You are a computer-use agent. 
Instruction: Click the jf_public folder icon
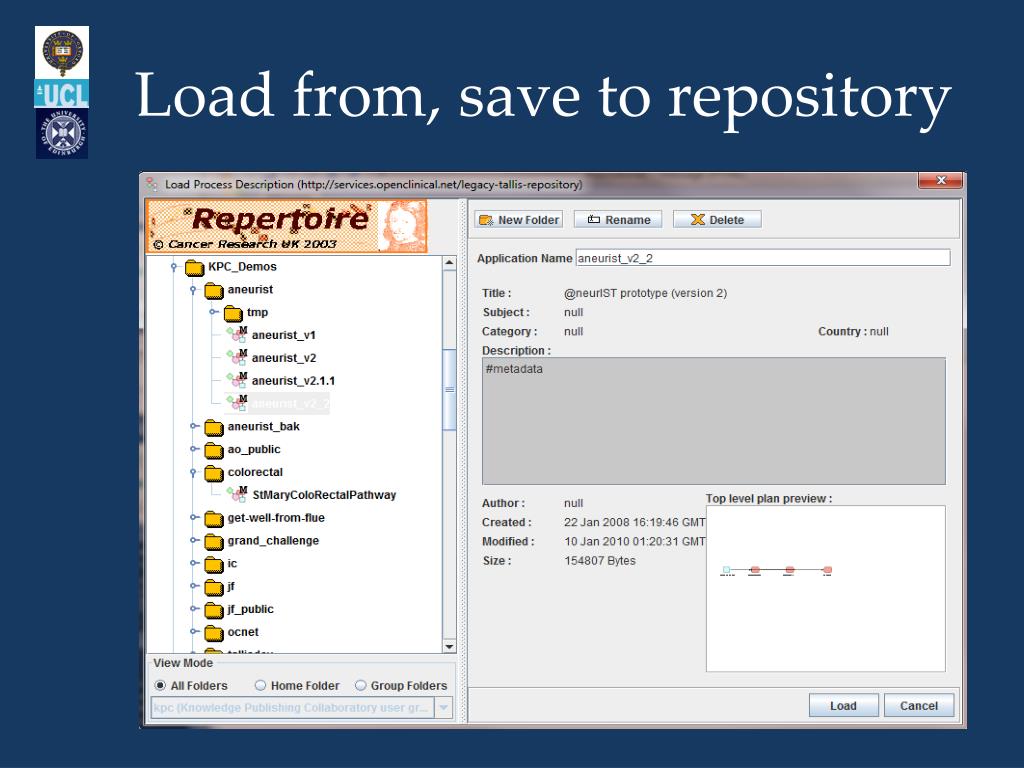(214, 610)
